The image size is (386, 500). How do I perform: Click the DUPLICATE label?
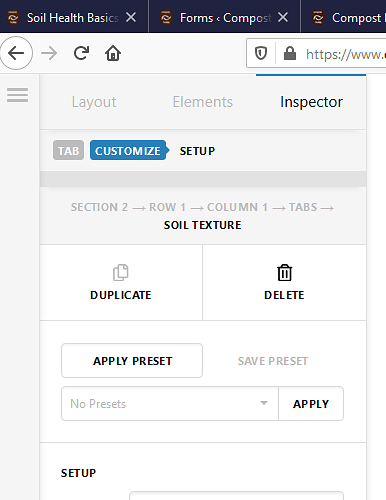(121, 295)
